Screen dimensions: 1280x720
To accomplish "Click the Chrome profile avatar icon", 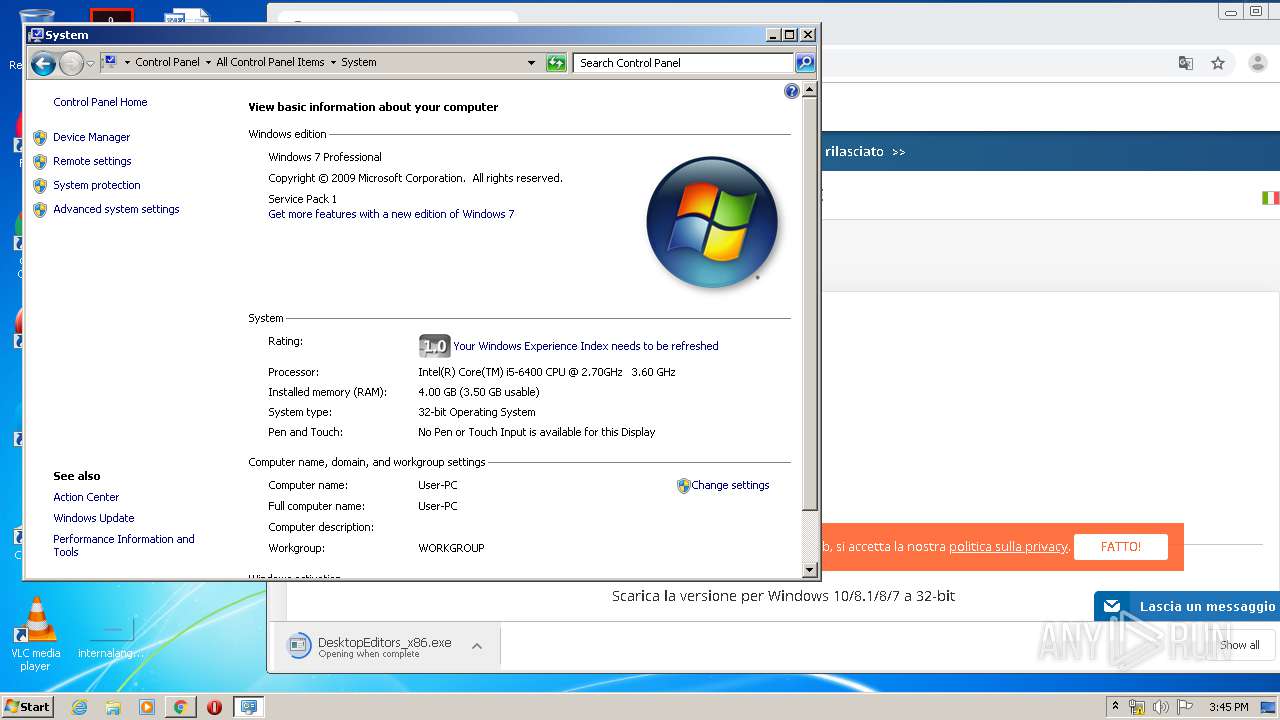I will [1258, 63].
